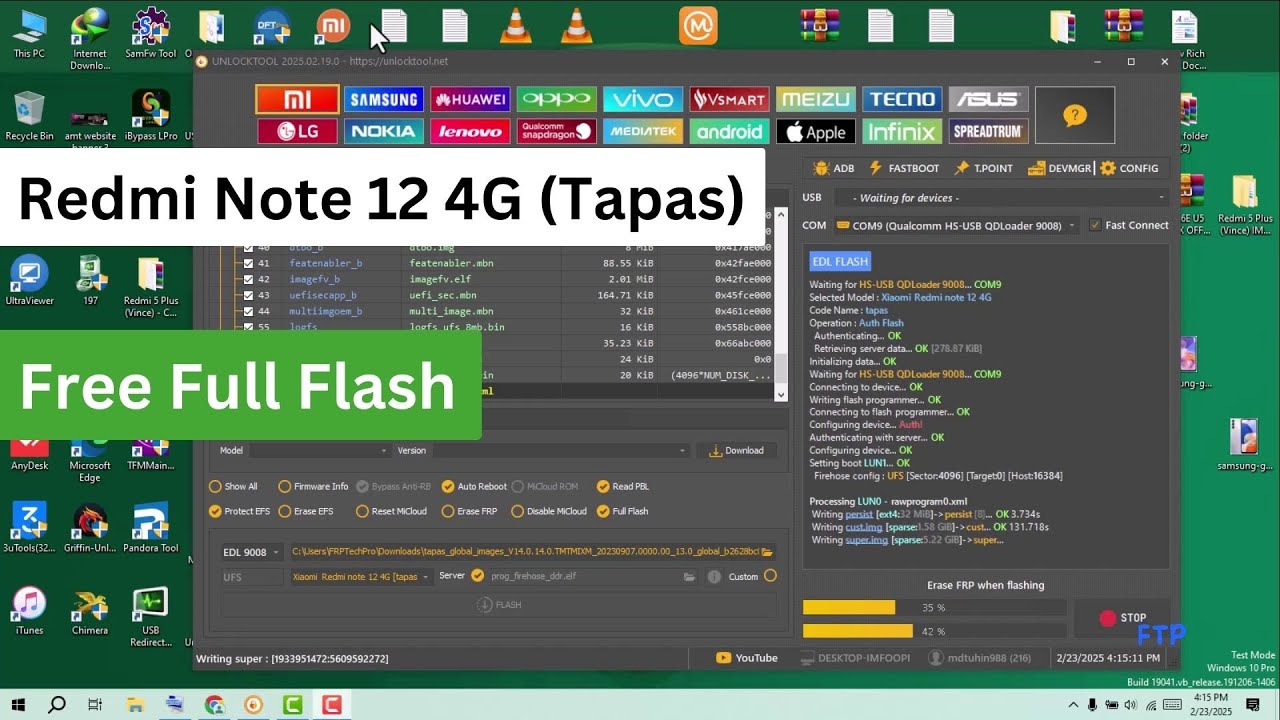Select the LG brand logo
This screenshot has width=1280, height=720.
(x=297, y=131)
